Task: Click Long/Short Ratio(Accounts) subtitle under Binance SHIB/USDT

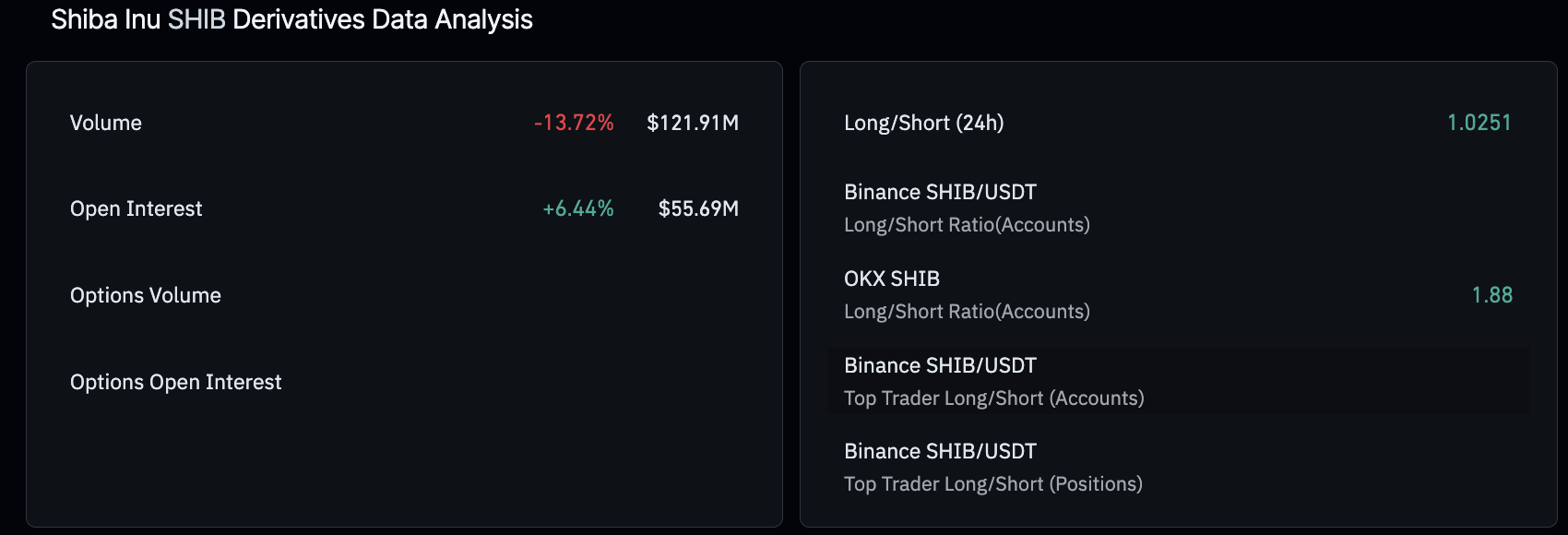Action: coord(967,225)
